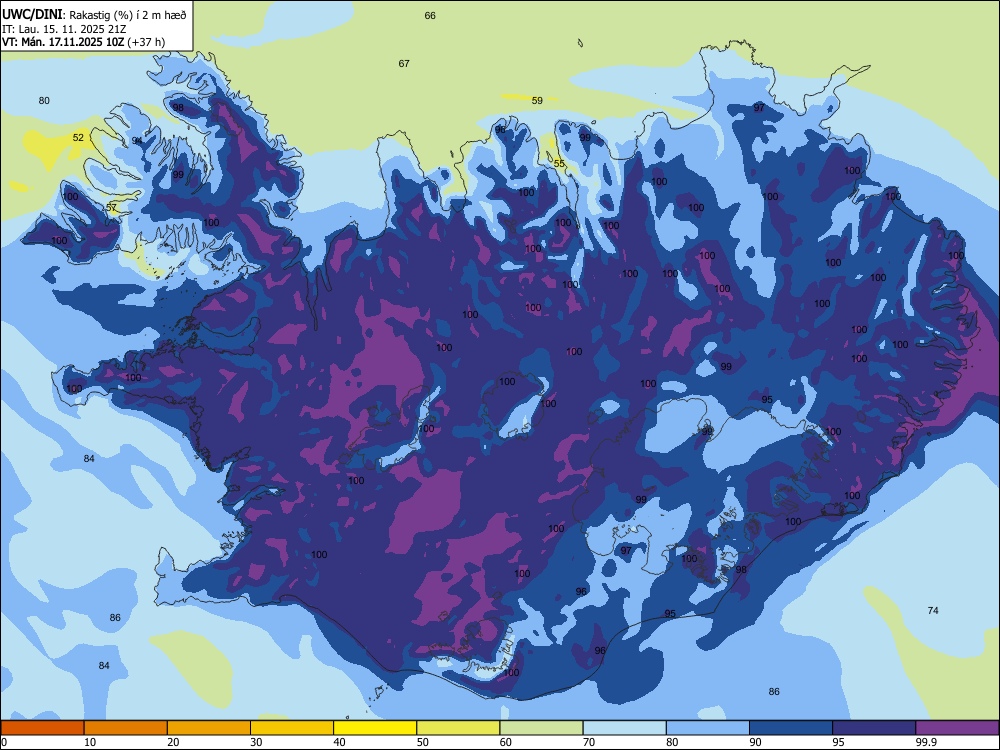The image size is (1000, 750).
Task: Click the humidity value 57 on the map
Action: tap(112, 207)
